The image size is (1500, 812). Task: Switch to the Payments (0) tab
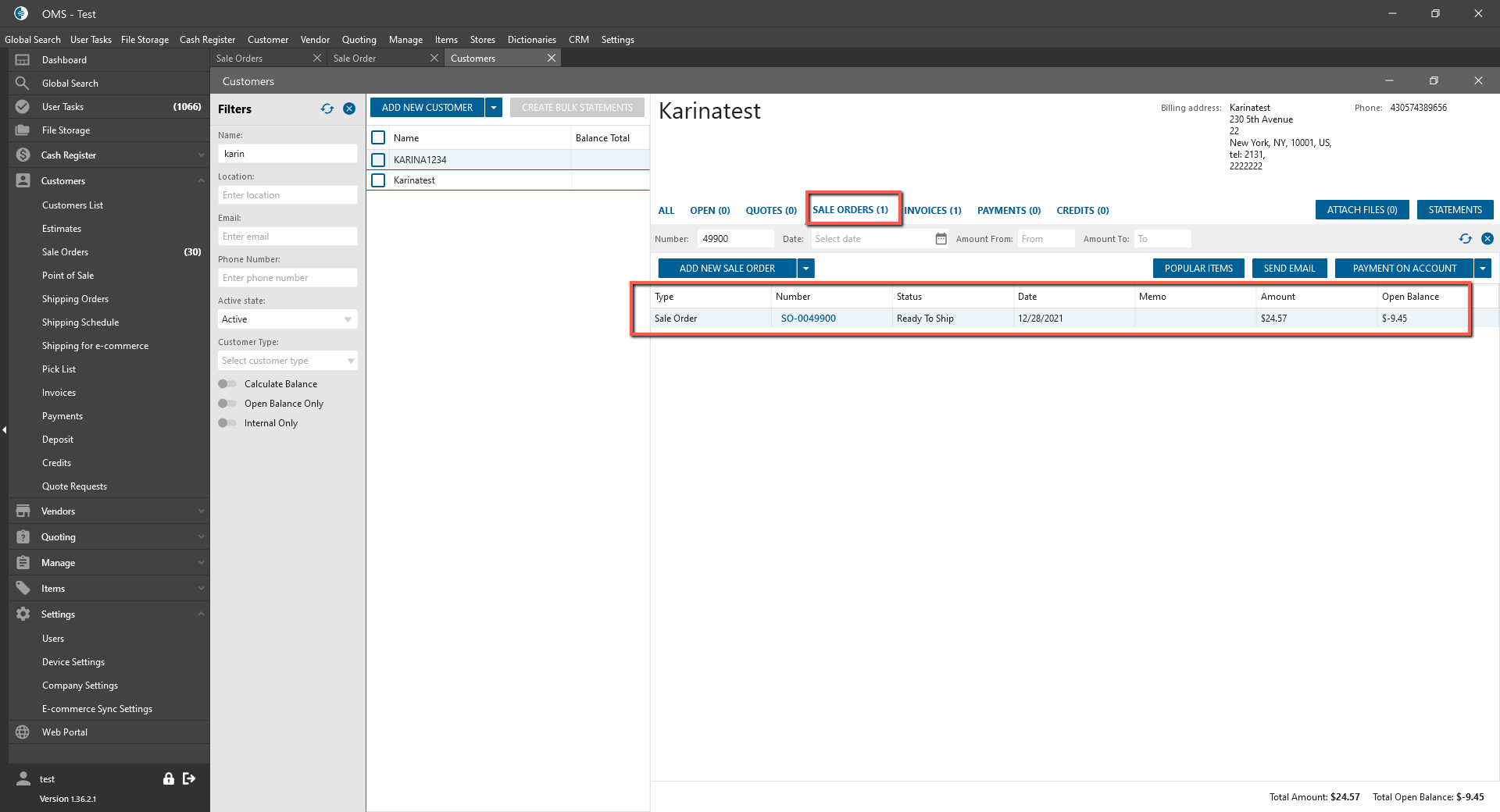(1009, 211)
